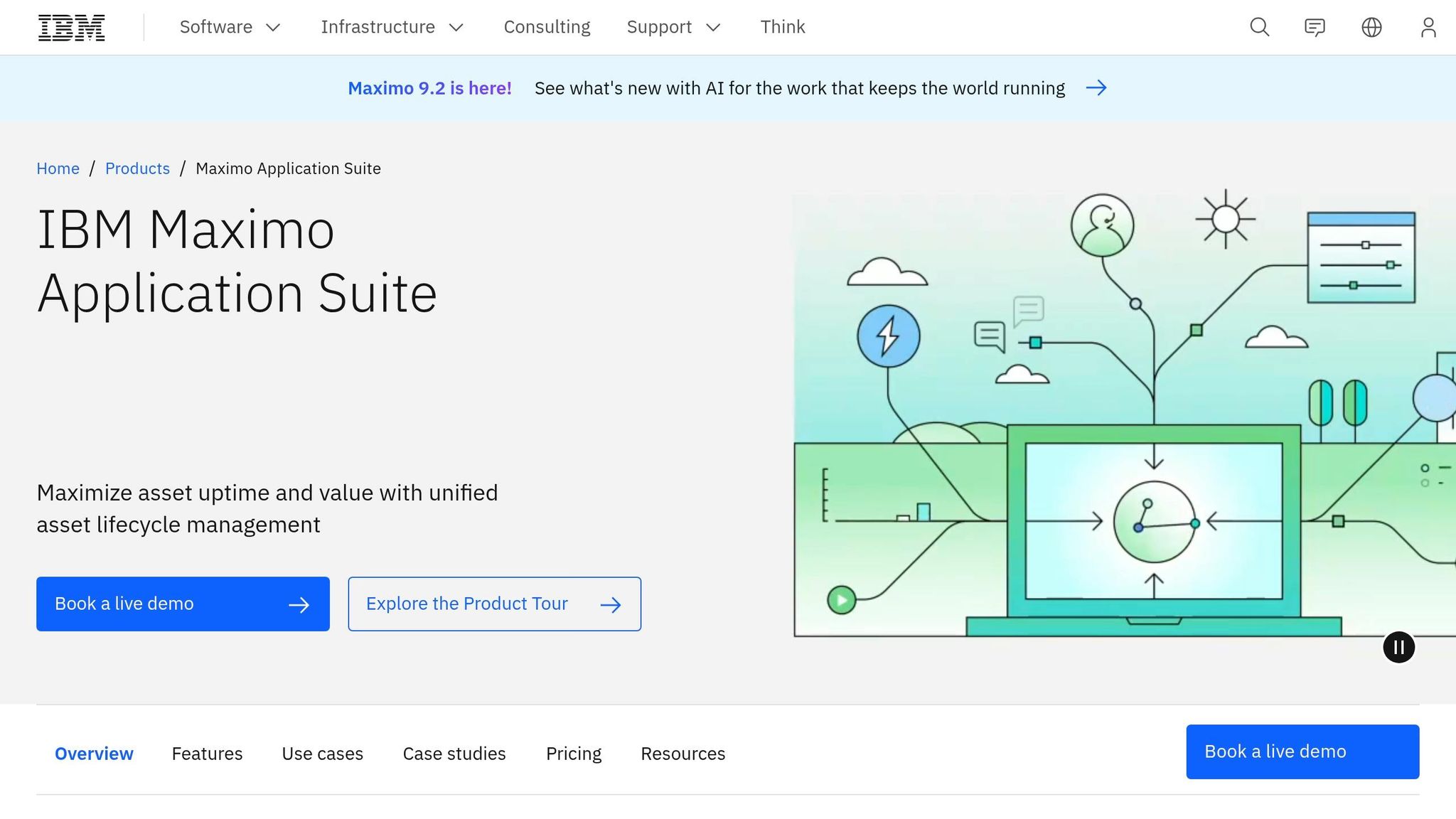Go to the Home breadcrumb
The width and height of the screenshot is (1456, 819).
tap(58, 168)
